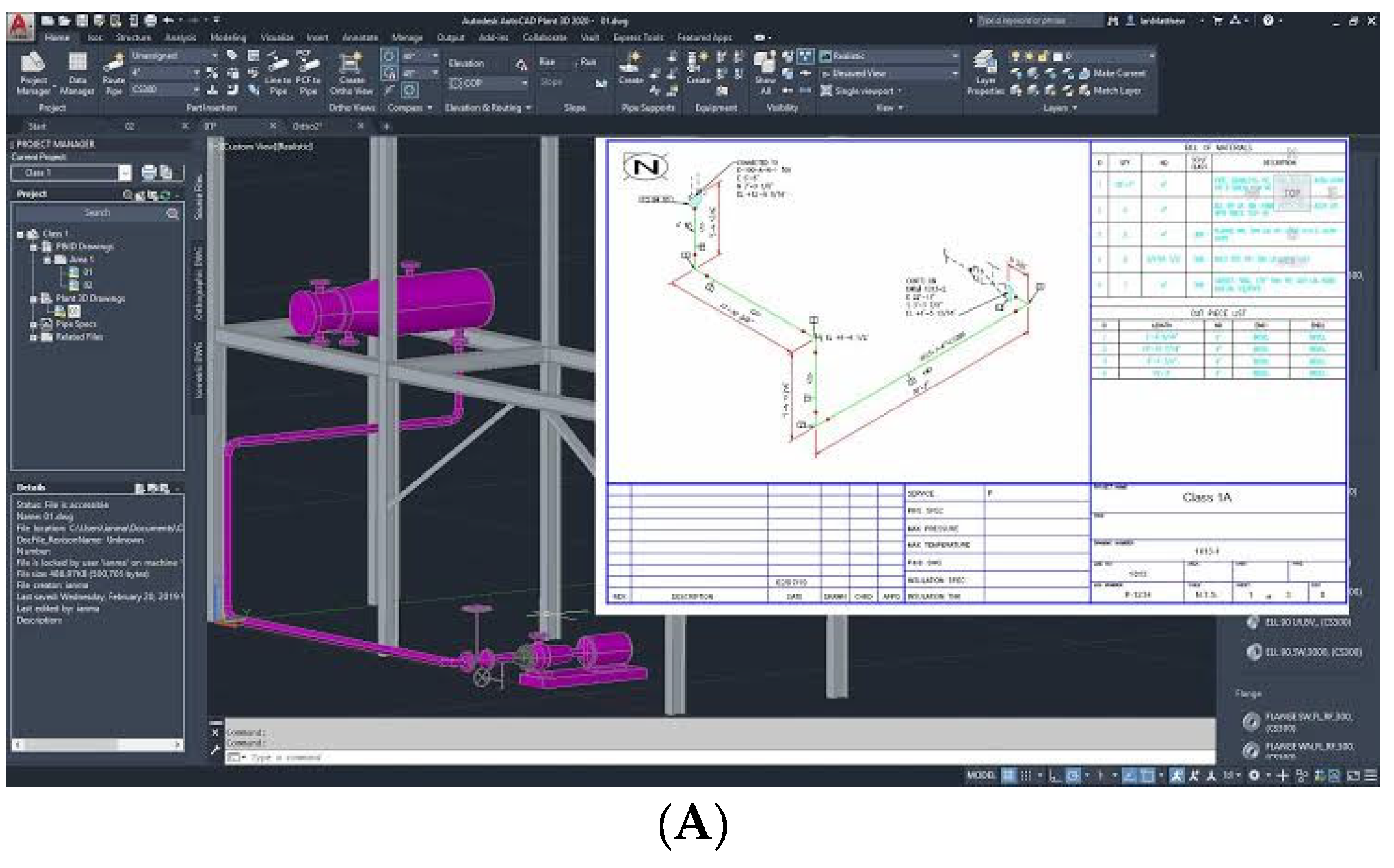Click Create in Pipe Supports panel

tap(630, 68)
